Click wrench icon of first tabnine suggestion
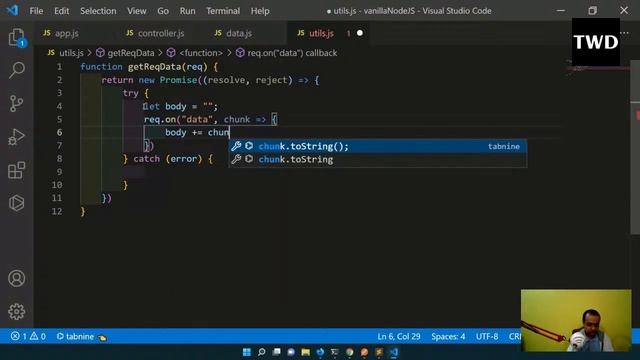The image size is (640, 360). [236, 146]
